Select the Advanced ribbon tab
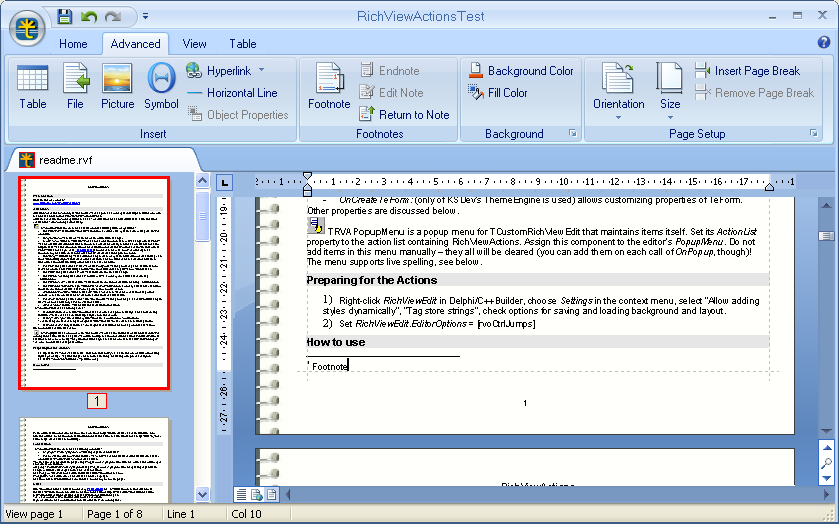This screenshot has height=524, width=839. click(135, 44)
